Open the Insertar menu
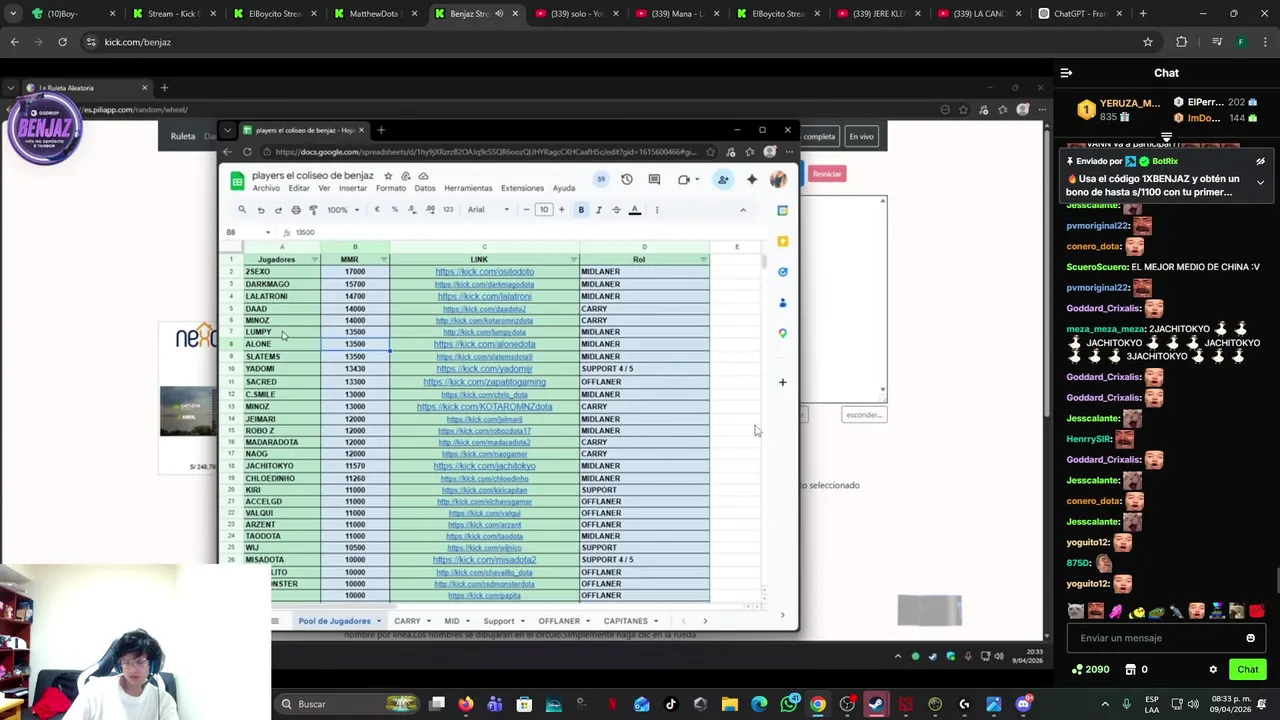This screenshot has height=720, width=1280. click(x=353, y=188)
